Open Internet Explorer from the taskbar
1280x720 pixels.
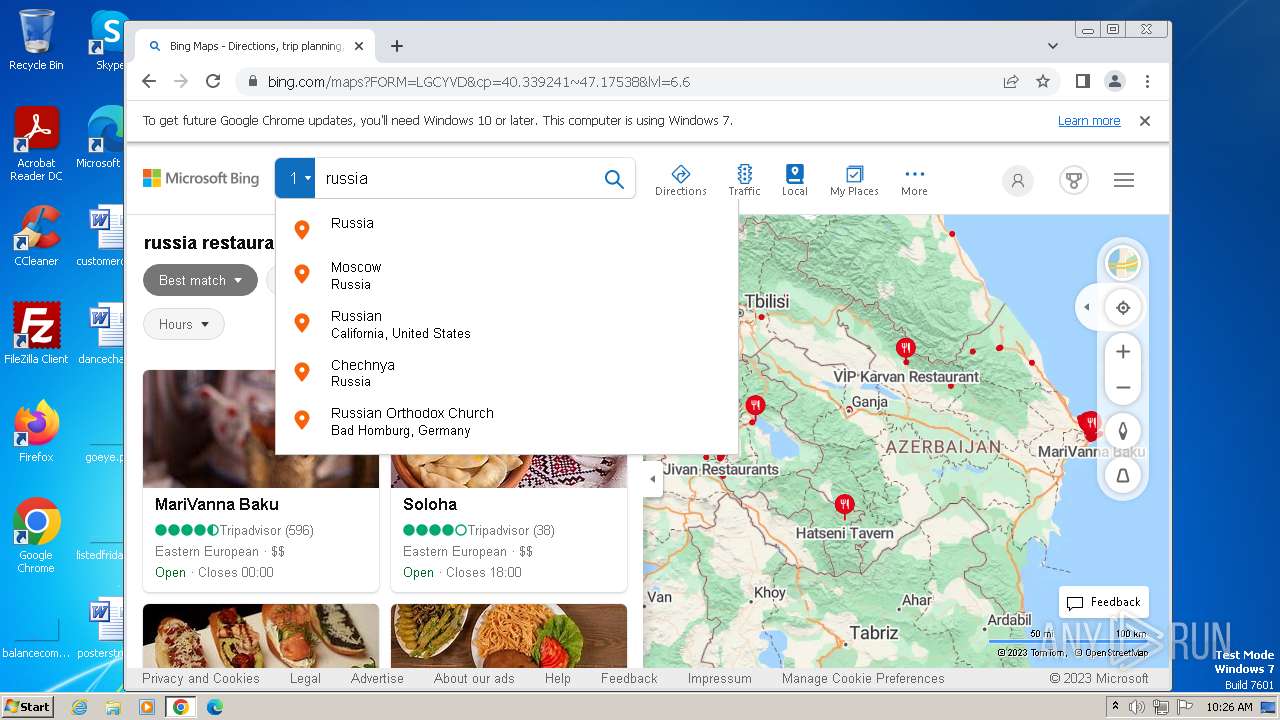80,707
